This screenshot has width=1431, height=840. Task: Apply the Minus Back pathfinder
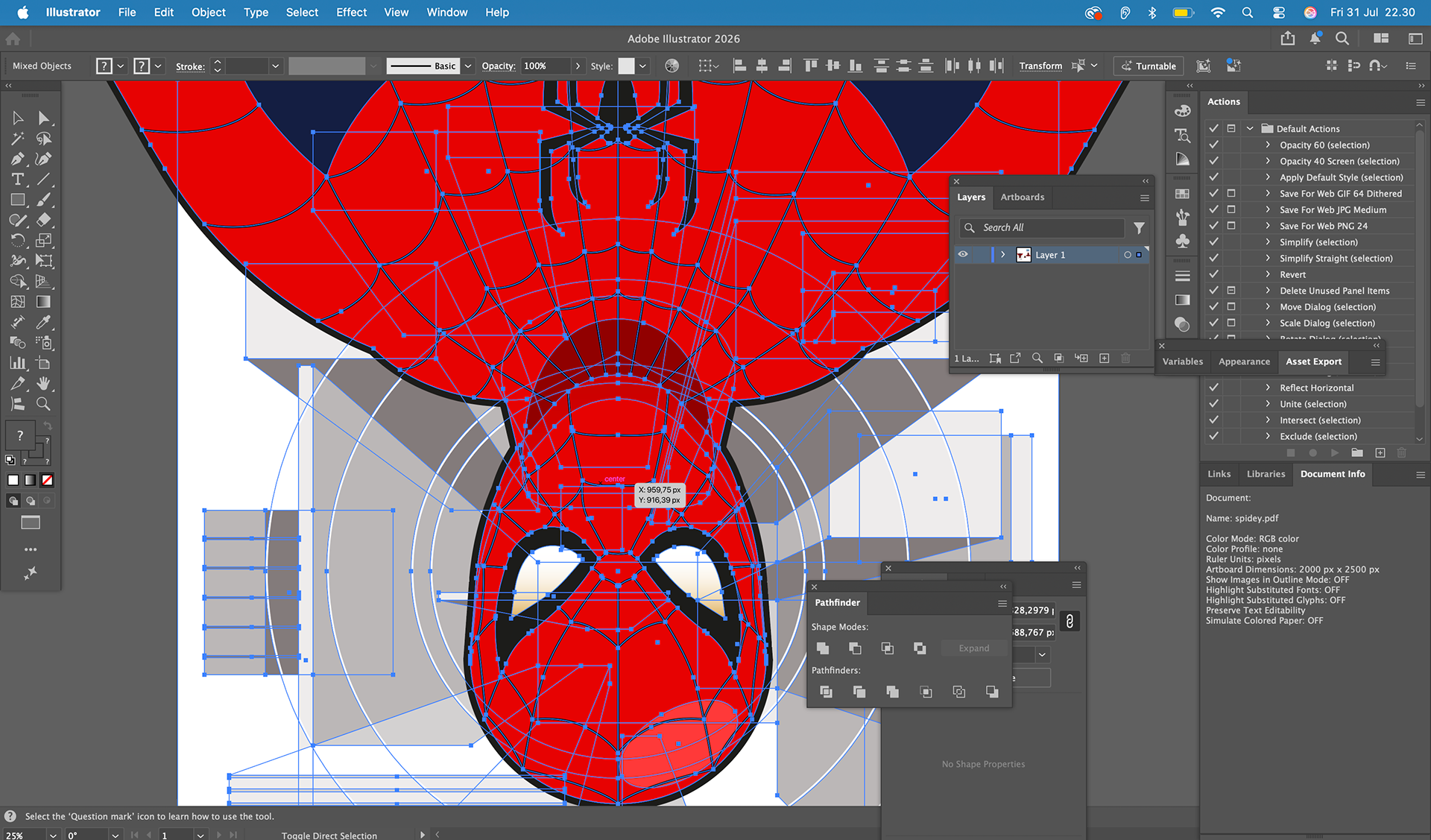(x=992, y=692)
